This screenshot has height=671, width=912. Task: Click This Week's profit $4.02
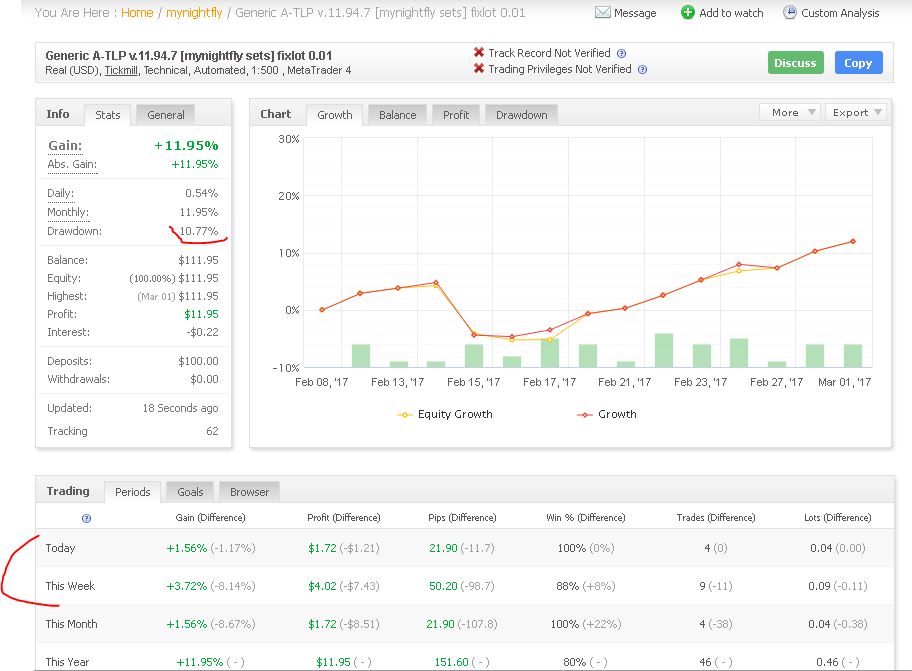click(322, 586)
